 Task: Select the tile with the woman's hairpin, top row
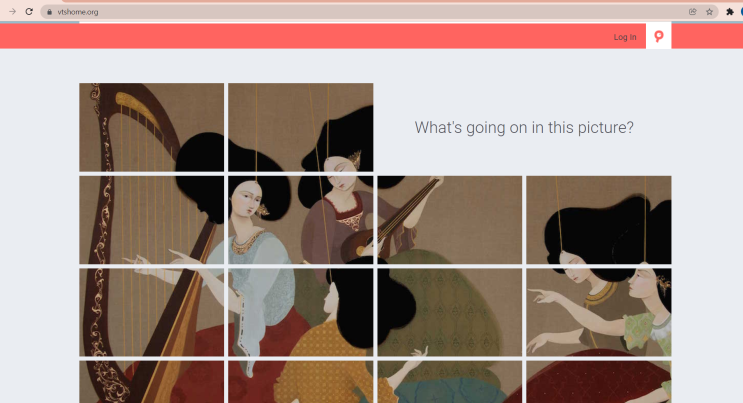click(x=300, y=127)
